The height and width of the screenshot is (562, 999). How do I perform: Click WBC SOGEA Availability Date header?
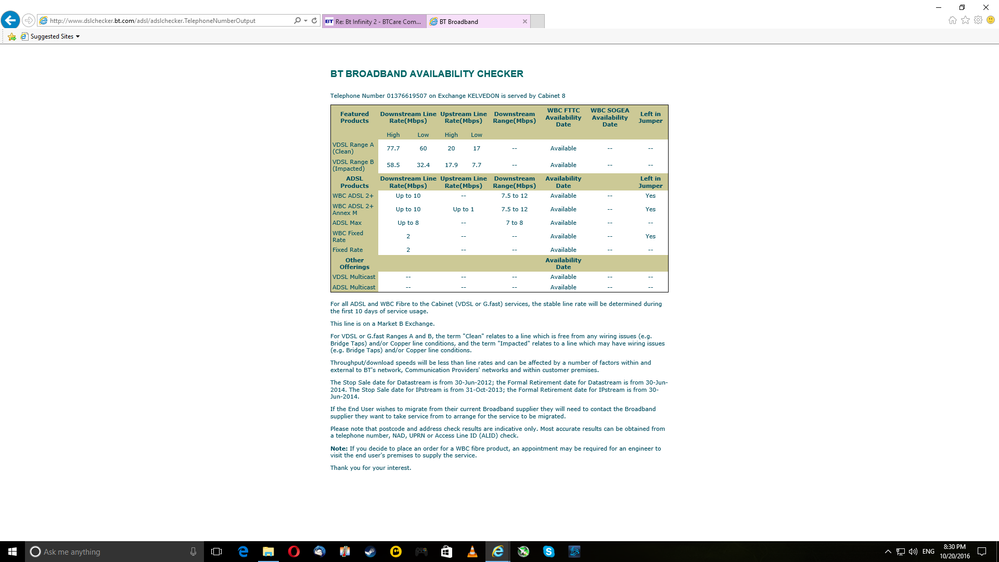610,117
